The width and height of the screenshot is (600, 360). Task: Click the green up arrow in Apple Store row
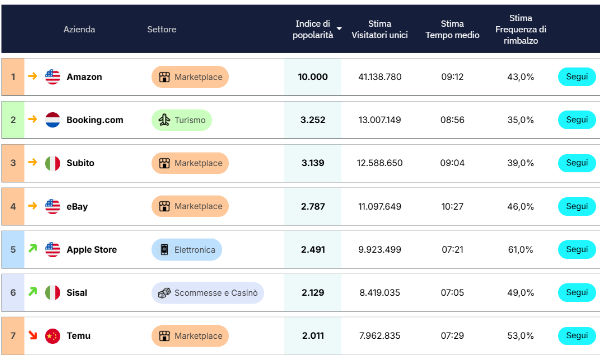coord(33,248)
